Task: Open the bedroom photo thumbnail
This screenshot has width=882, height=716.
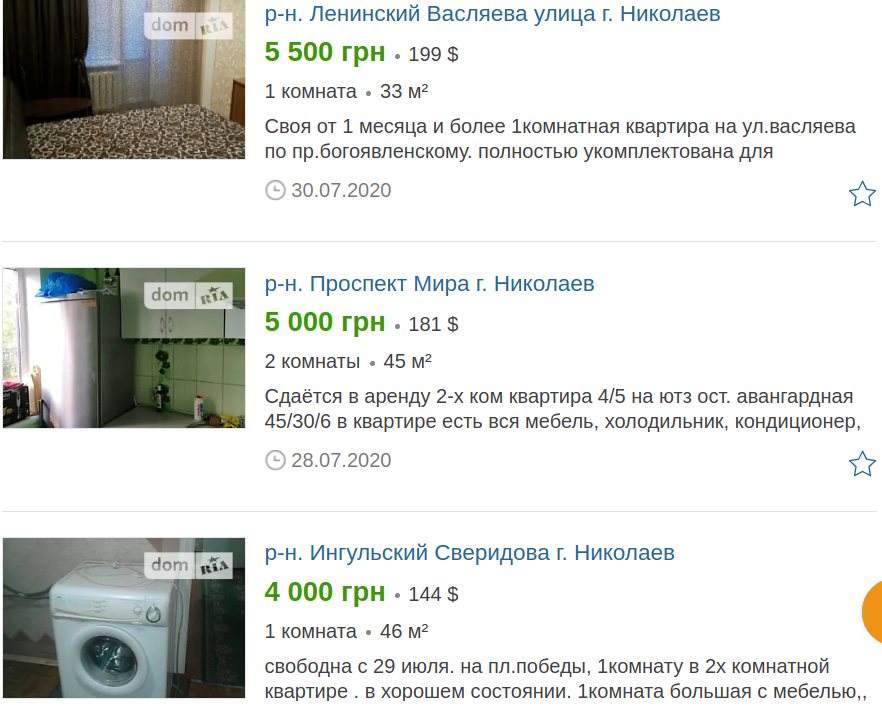Action: pyautogui.click(x=124, y=79)
